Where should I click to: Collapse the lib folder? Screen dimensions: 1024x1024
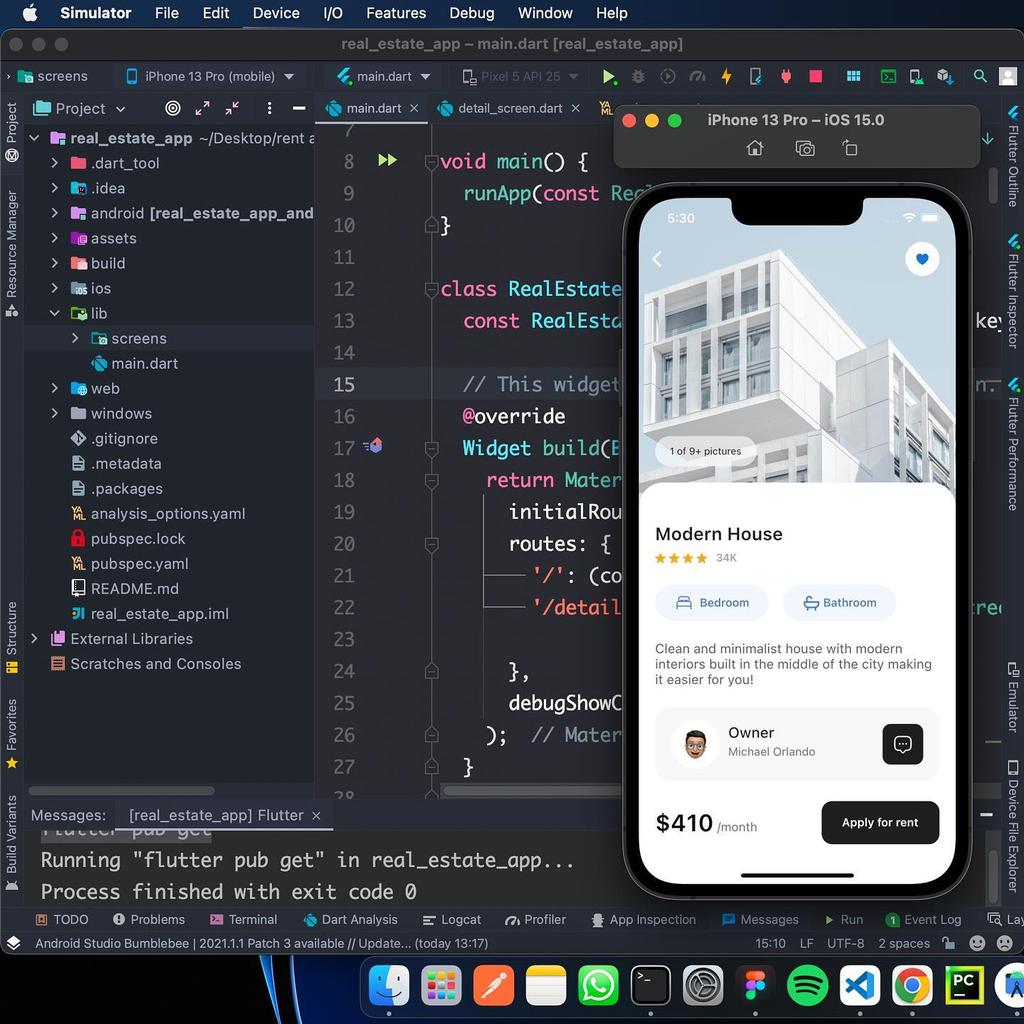point(55,313)
